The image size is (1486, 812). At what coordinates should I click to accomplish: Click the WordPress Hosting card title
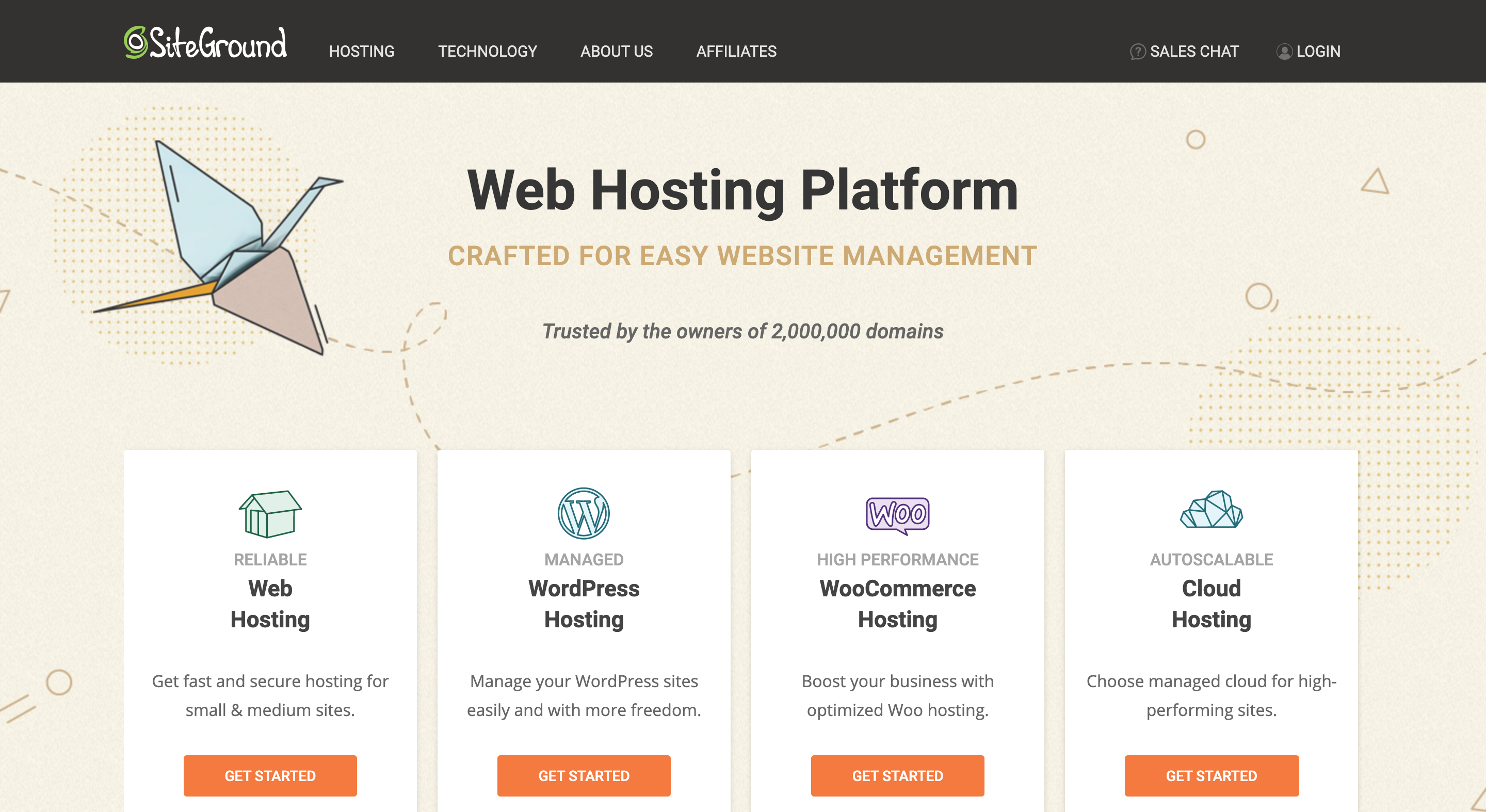tap(584, 604)
